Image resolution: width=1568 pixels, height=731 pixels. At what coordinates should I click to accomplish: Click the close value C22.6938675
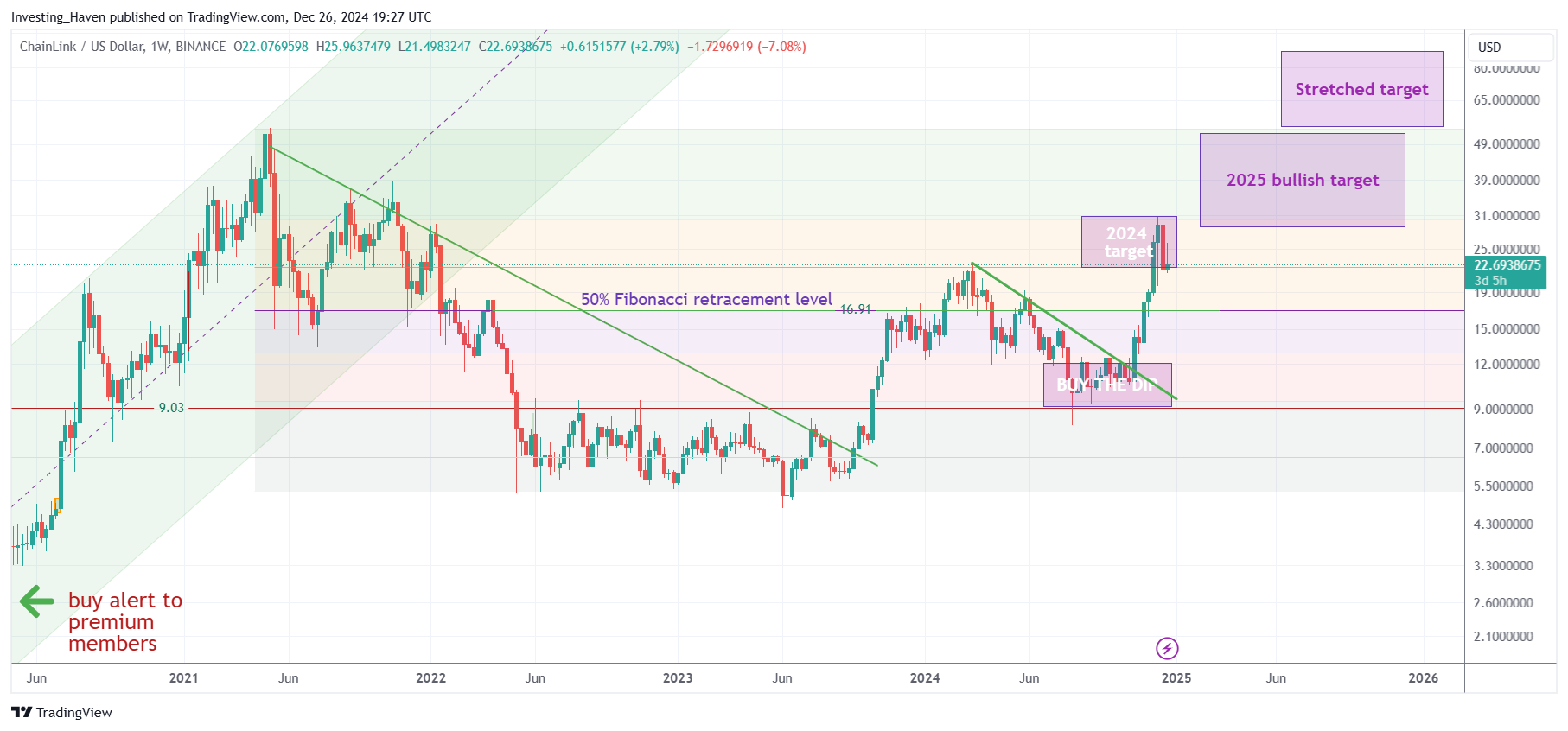point(515,47)
